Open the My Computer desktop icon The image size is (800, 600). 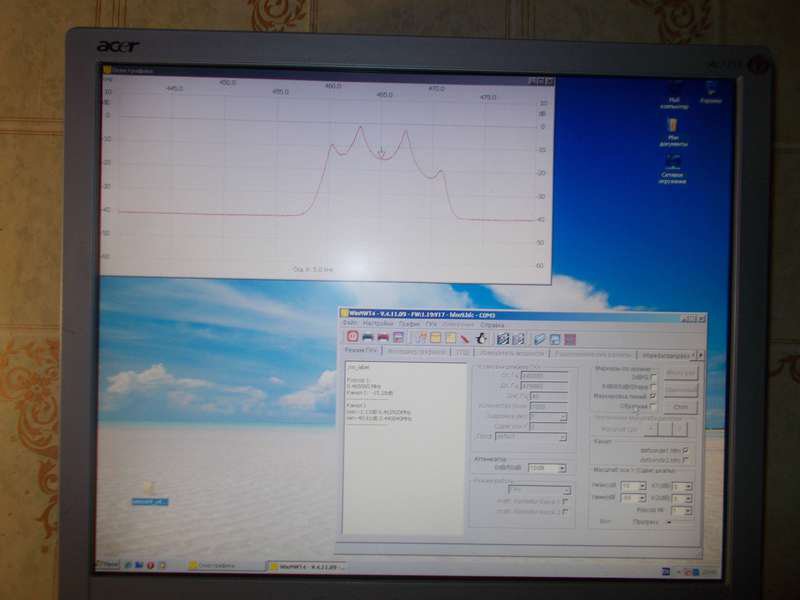click(674, 96)
